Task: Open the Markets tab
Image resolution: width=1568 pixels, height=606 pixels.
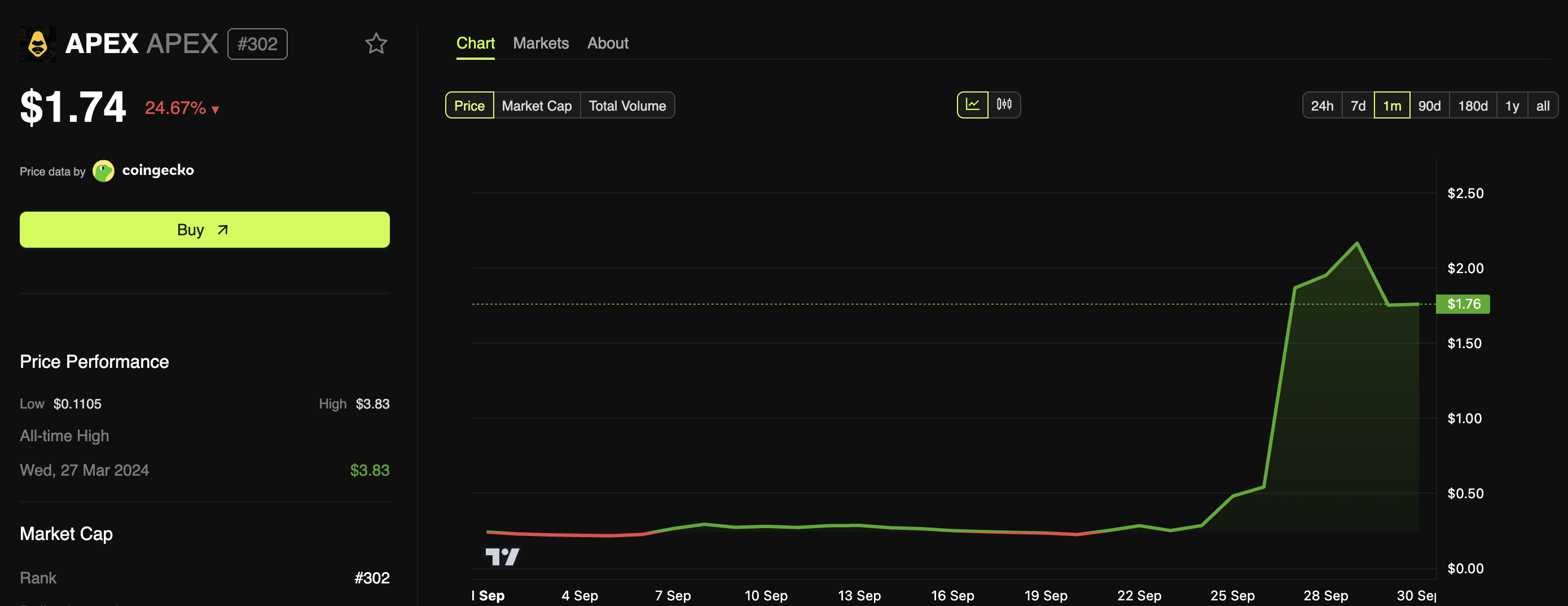Action: click(541, 42)
